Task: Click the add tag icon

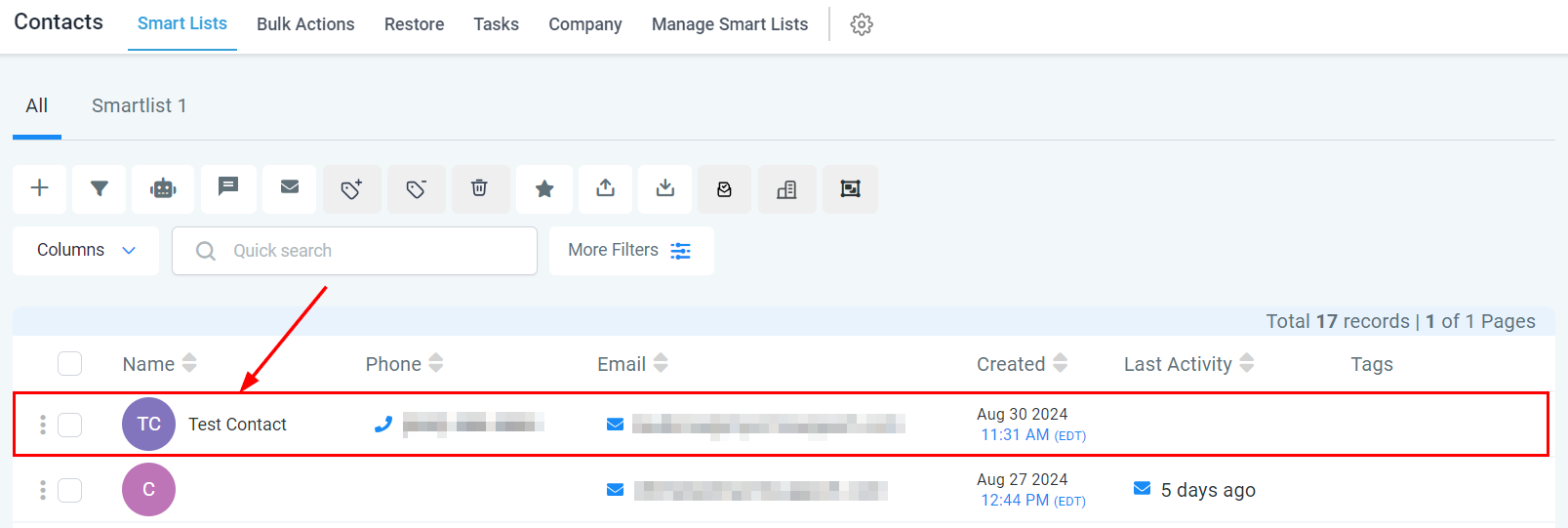Action: point(351,188)
